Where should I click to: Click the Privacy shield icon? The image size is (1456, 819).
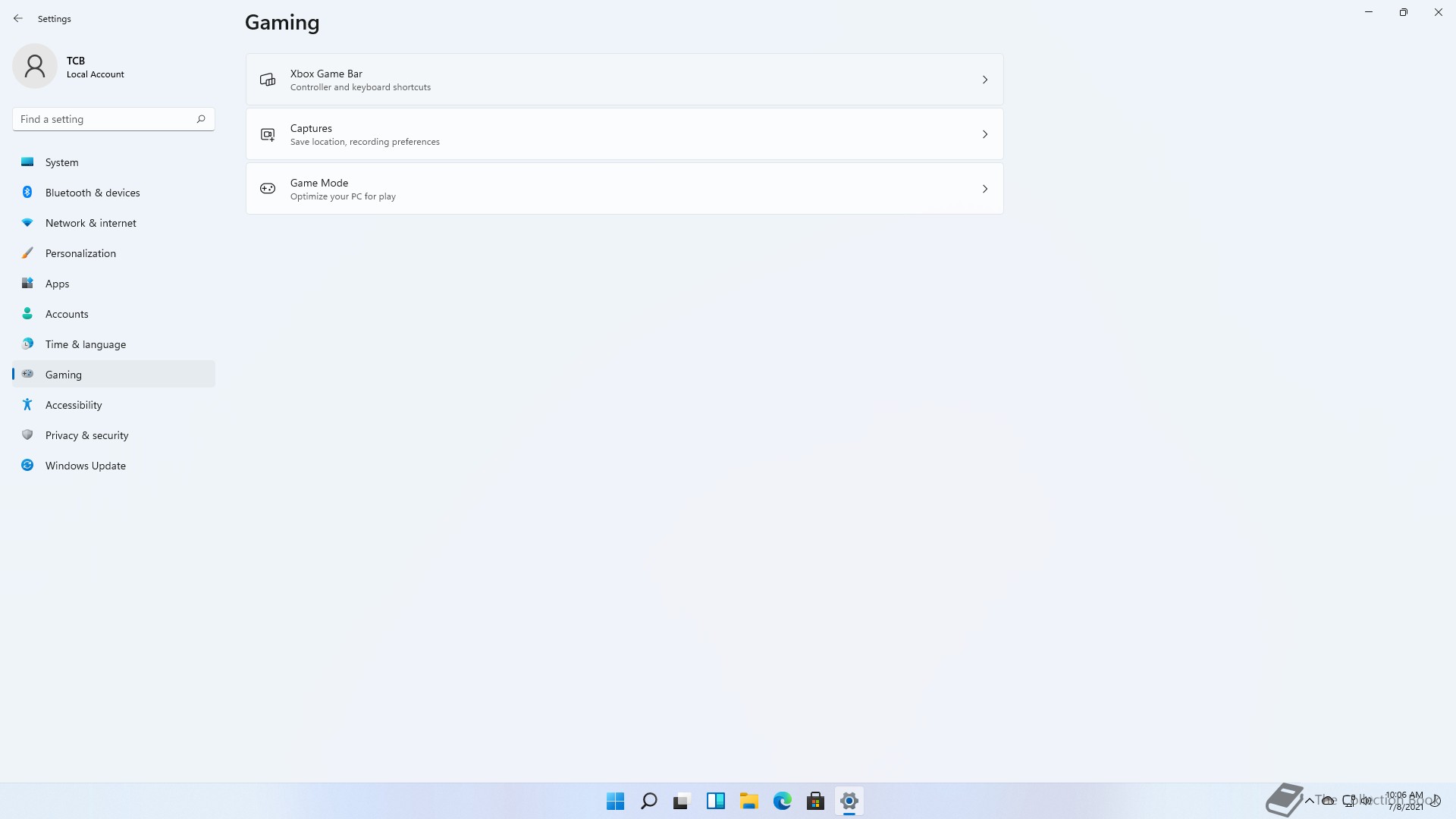click(27, 435)
